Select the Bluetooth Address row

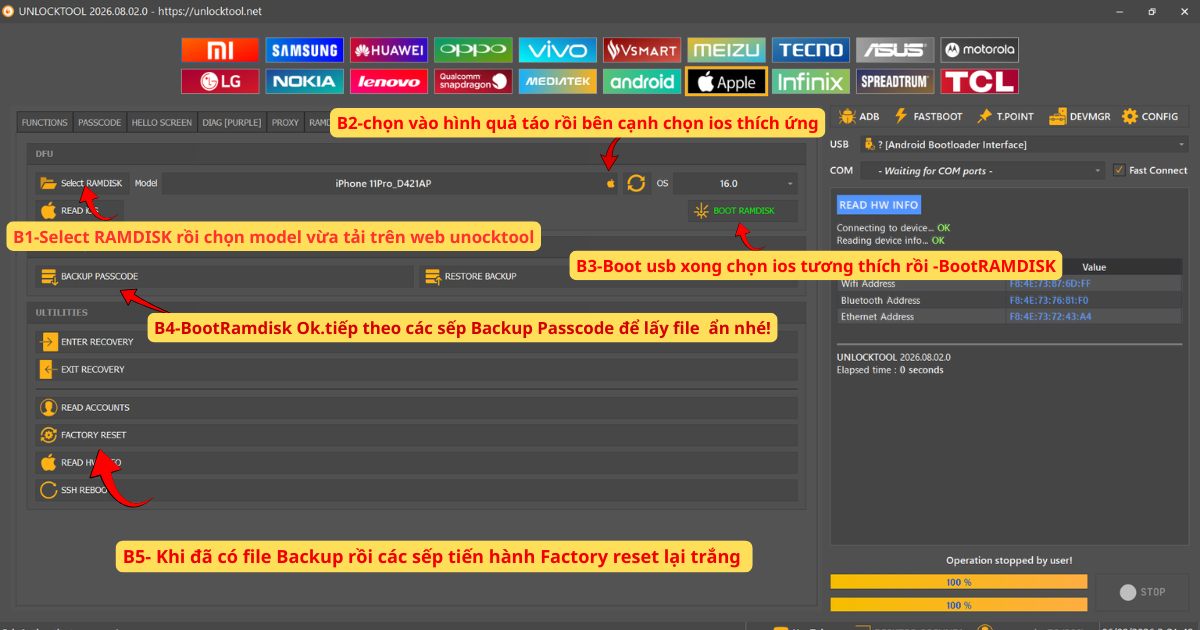point(1009,300)
